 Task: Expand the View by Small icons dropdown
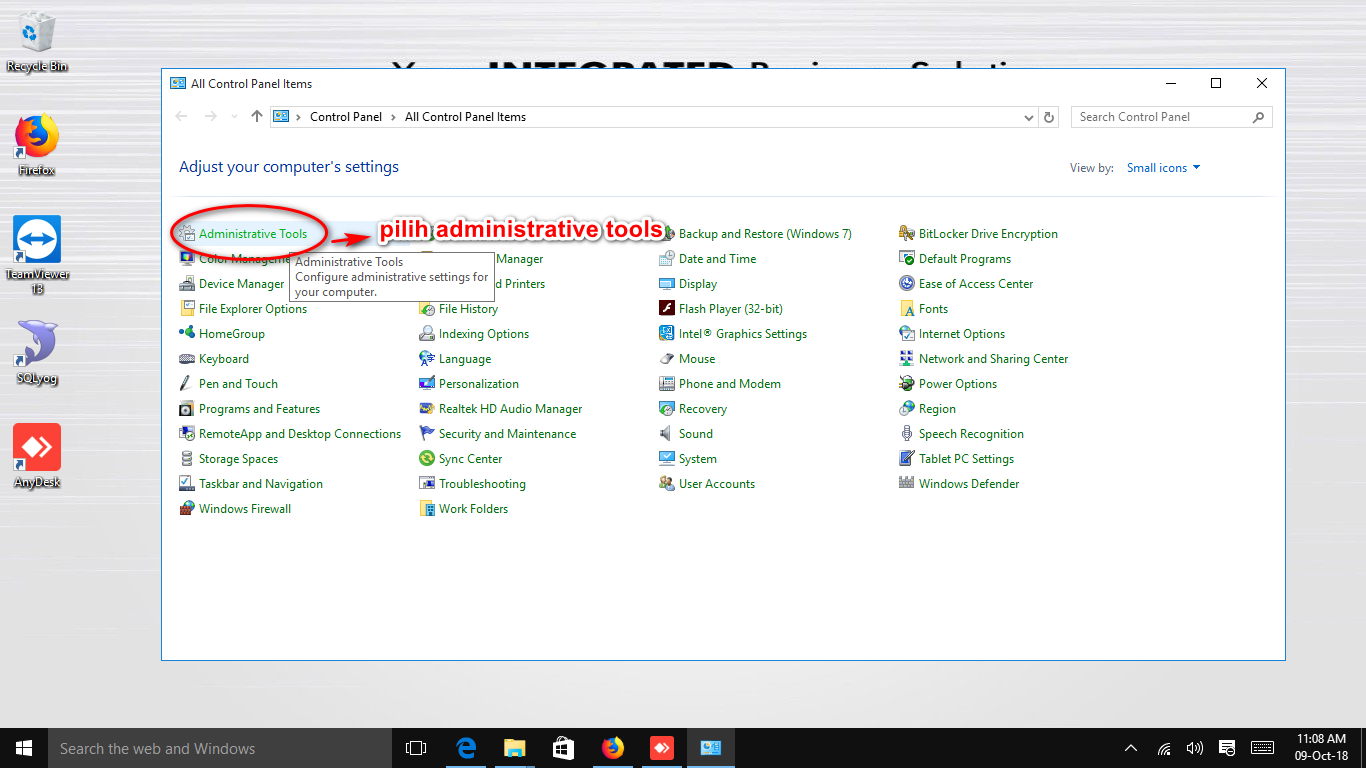1163,168
